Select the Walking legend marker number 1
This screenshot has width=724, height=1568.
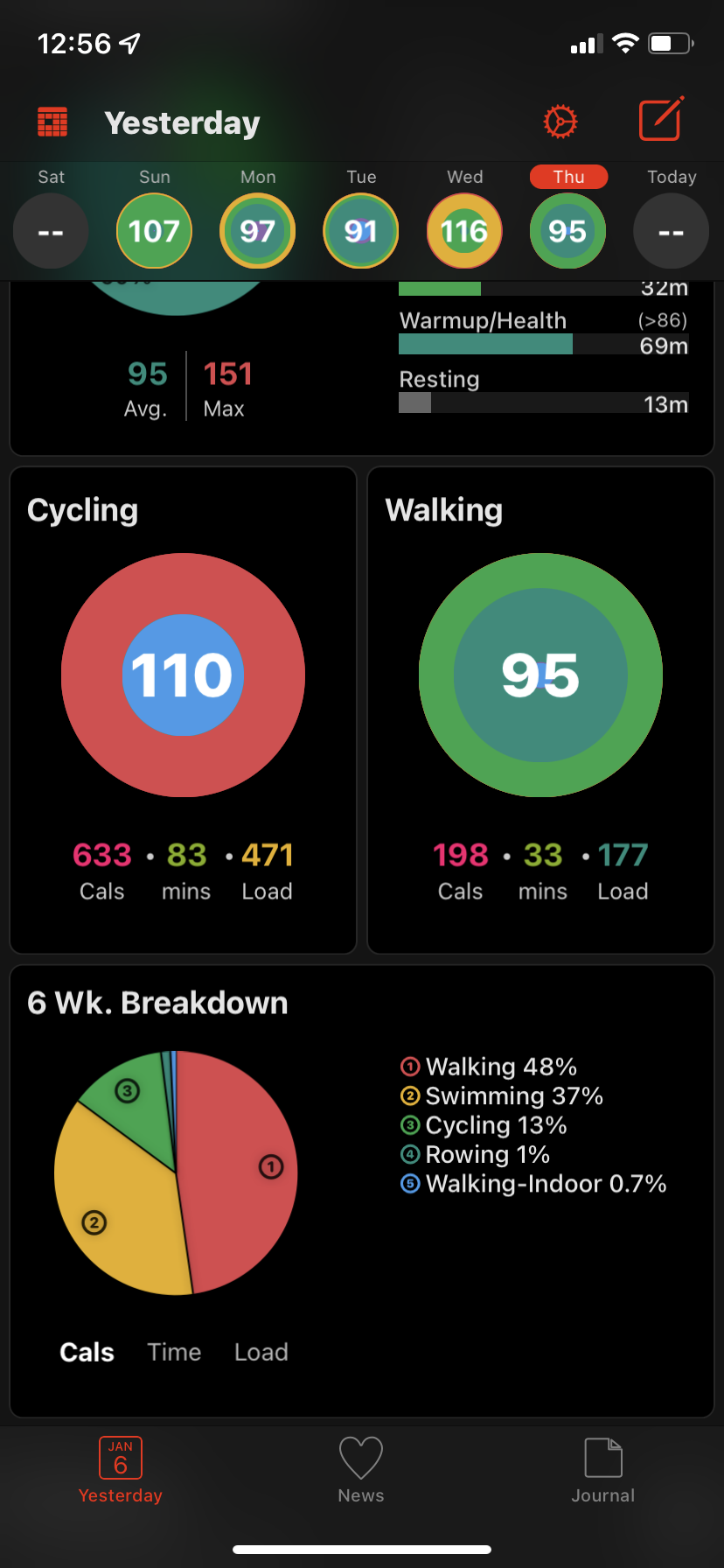411,1067
